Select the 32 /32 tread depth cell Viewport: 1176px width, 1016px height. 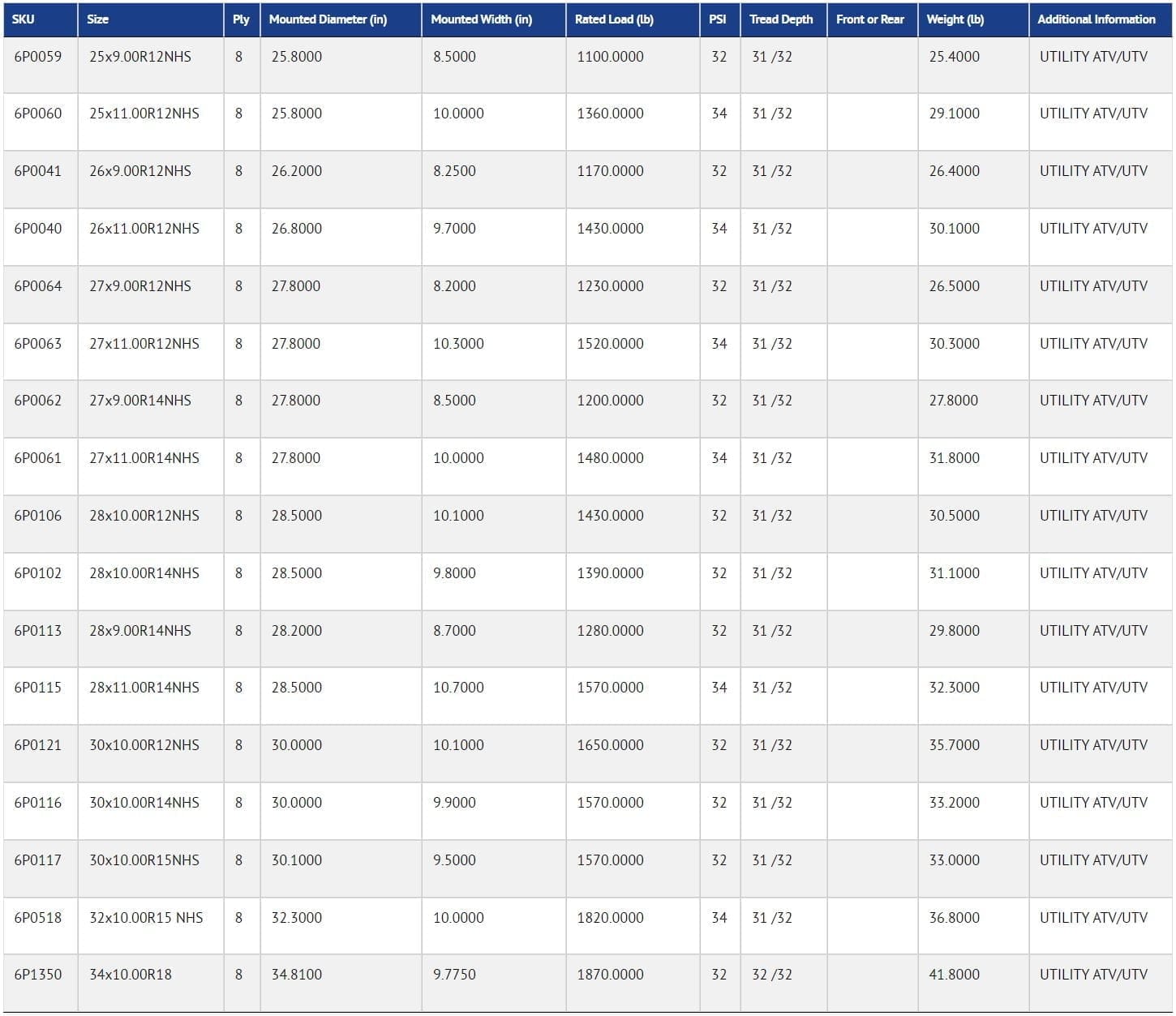point(771,975)
